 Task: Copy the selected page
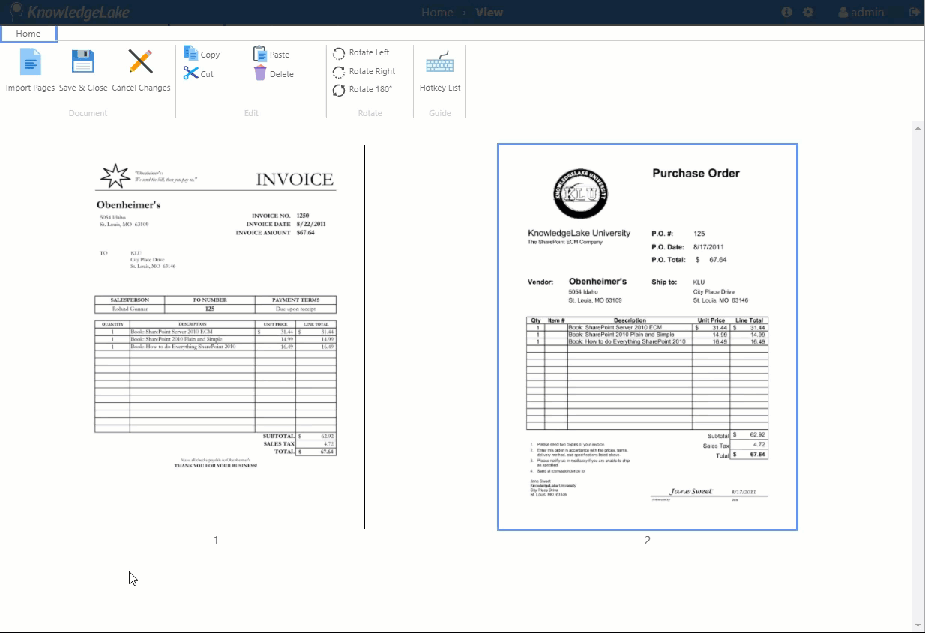pyautogui.click(x=202, y=54)
